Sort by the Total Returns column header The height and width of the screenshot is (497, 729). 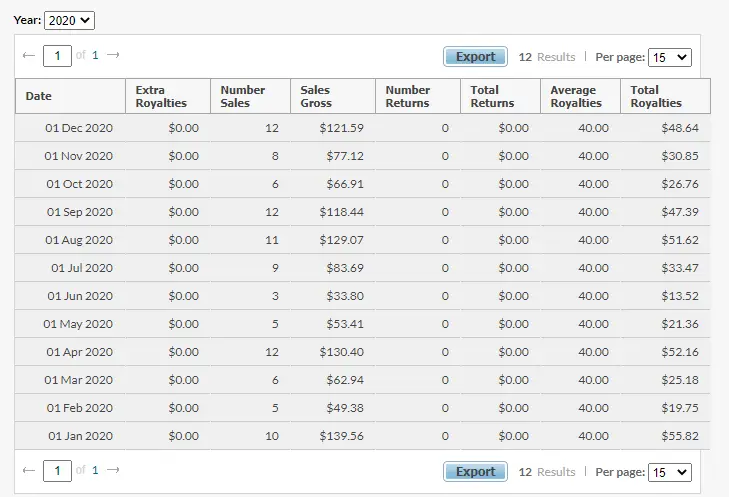(x=500, y=96)
